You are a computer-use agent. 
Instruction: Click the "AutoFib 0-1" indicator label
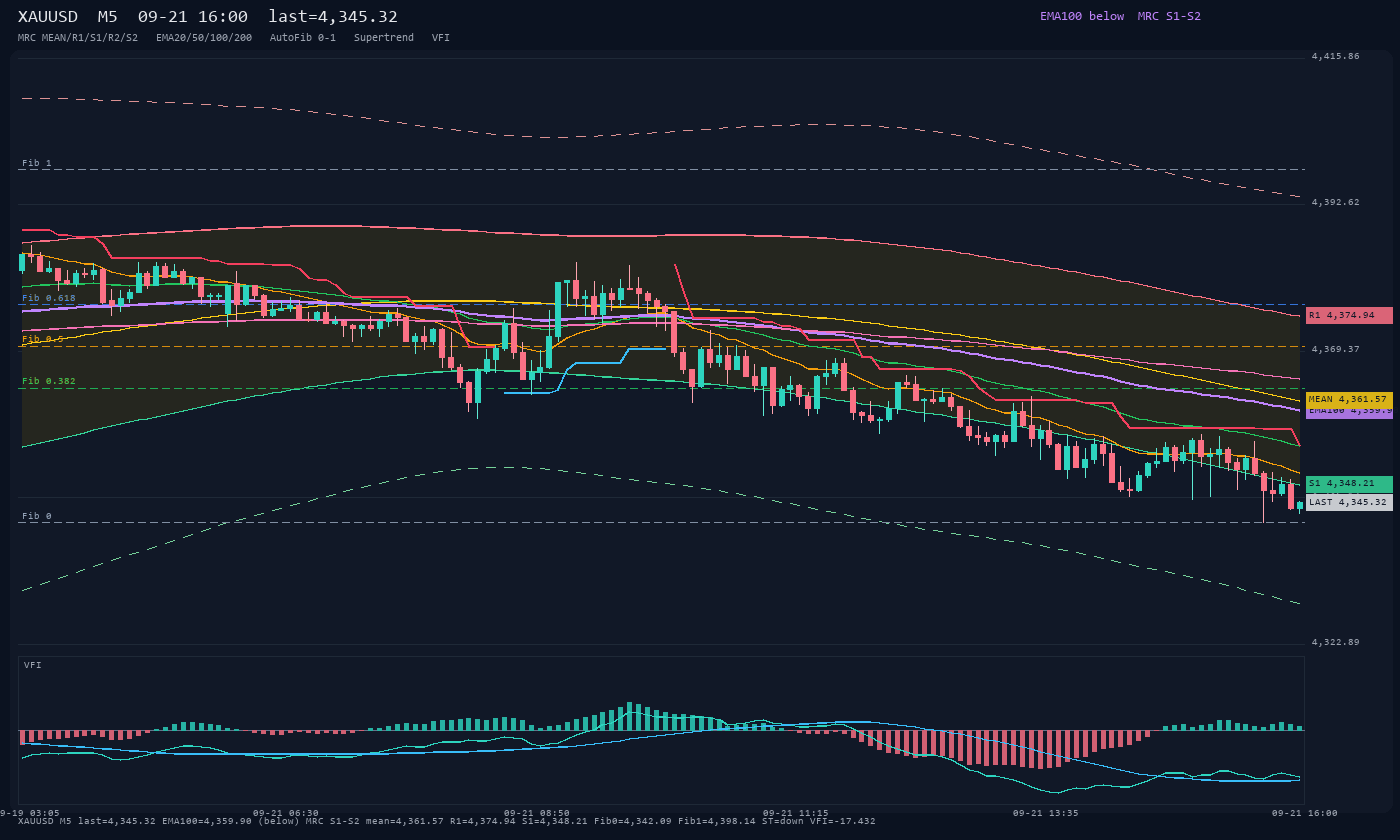(303, 38)
